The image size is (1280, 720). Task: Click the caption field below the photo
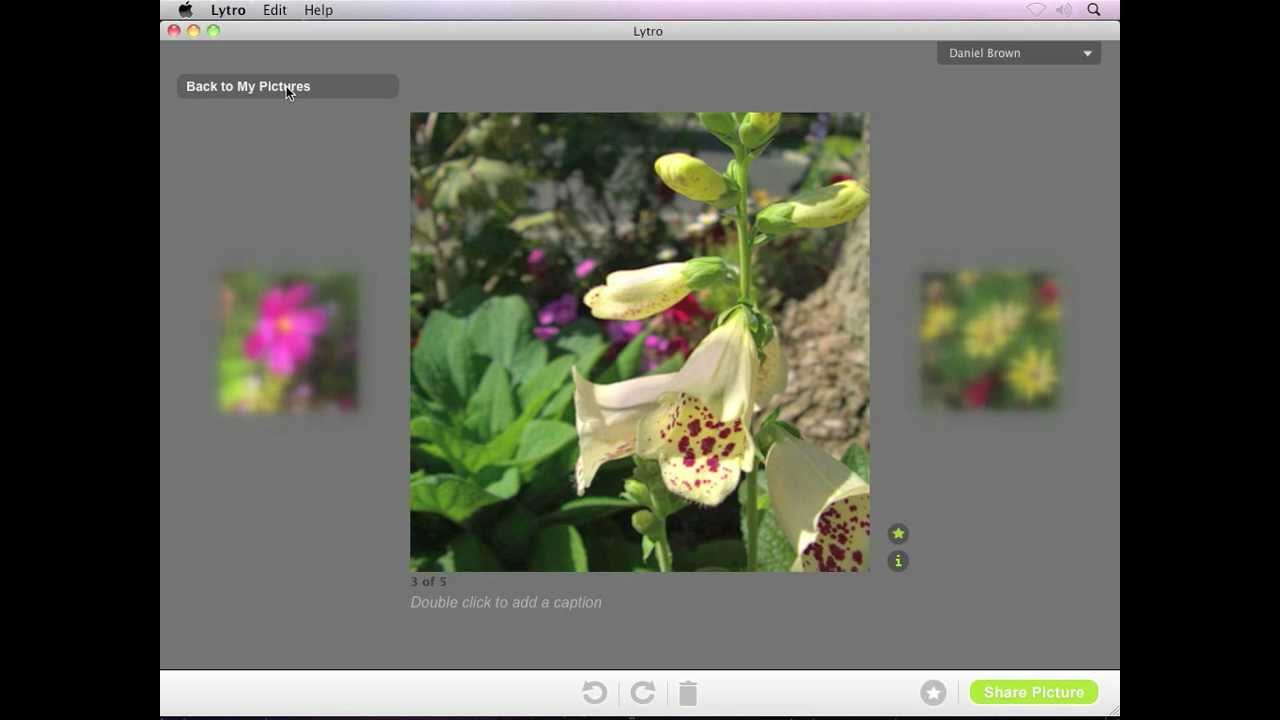click(506, 602)
